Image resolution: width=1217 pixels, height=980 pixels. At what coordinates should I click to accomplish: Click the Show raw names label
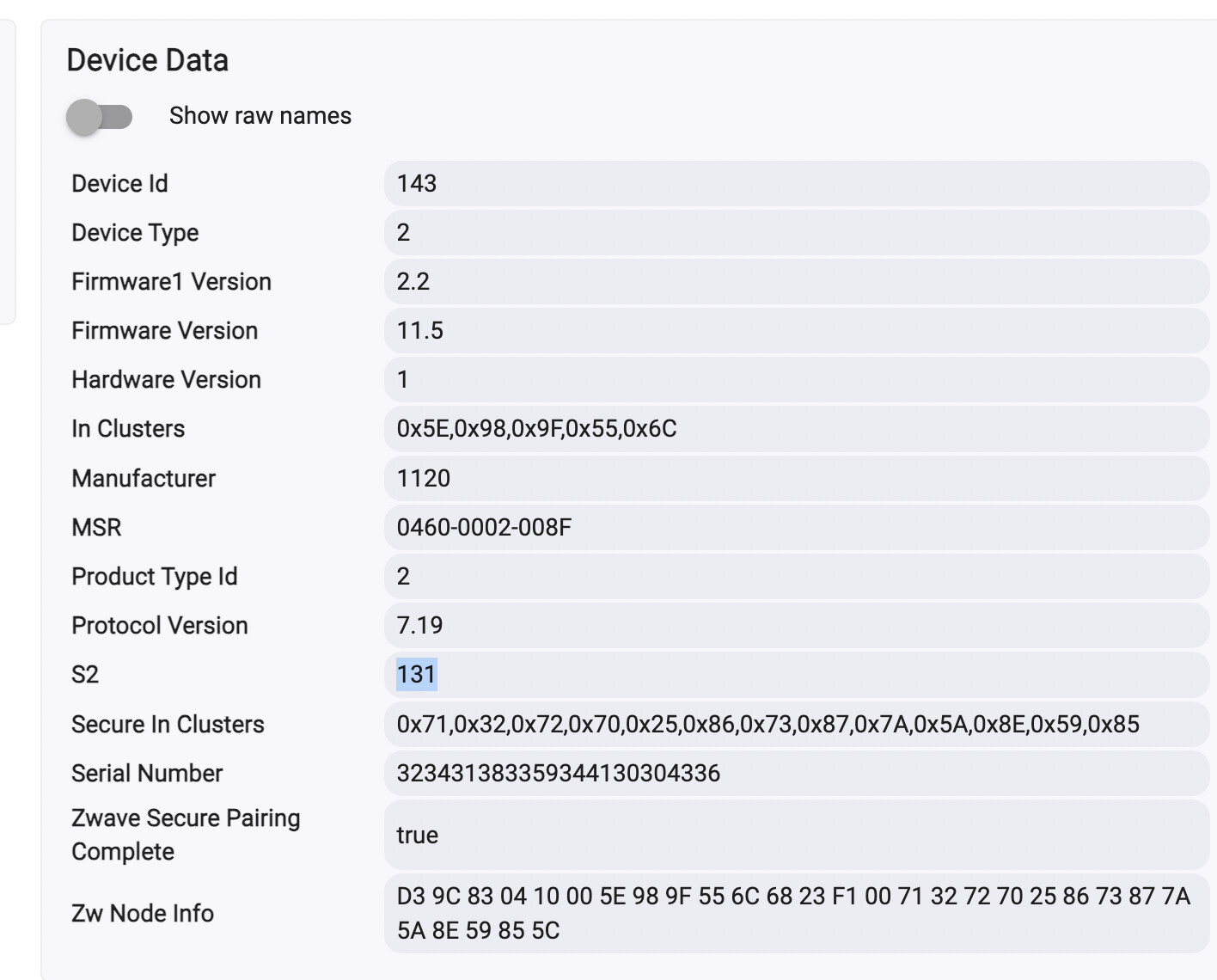tap(260, 116)
